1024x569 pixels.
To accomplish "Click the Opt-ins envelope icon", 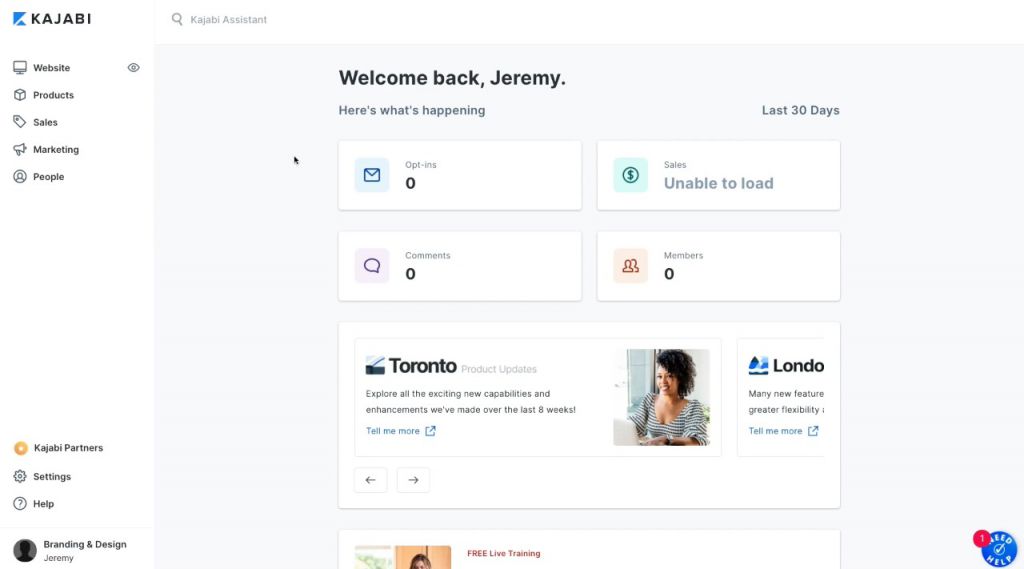I will 372,175.
